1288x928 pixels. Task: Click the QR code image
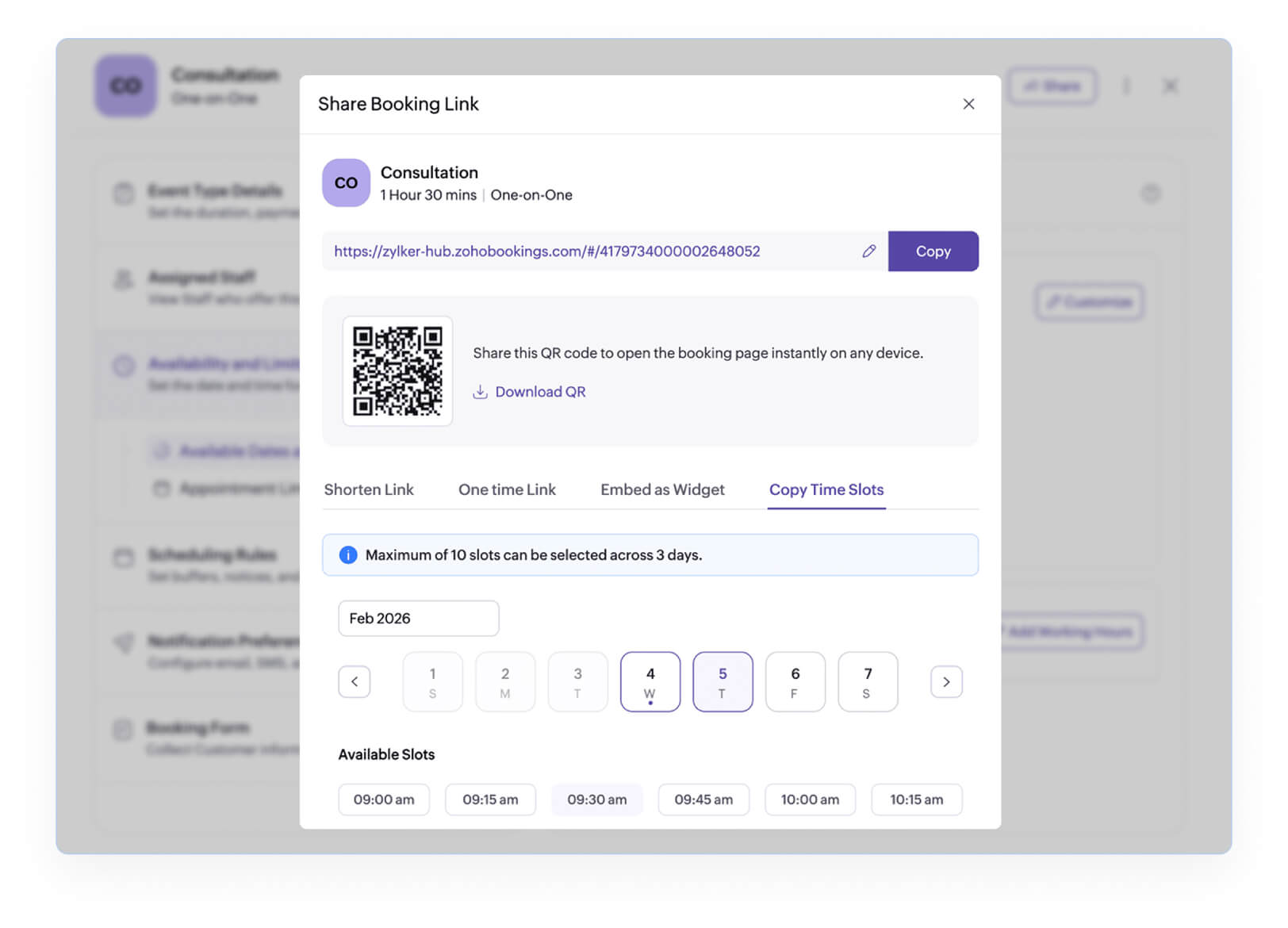397,370
